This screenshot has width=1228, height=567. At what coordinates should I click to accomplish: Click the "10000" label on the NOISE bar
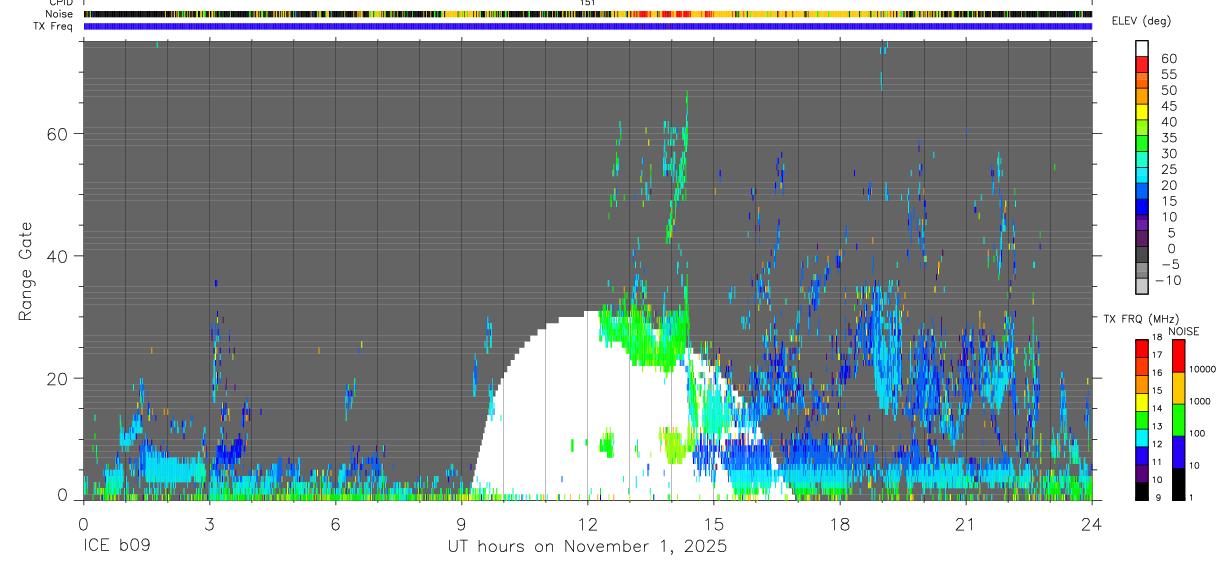1203,369
